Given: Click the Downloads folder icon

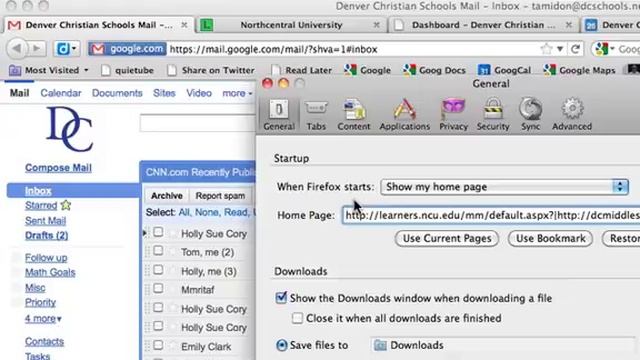Looking at the screenshot, I should [x=380, y=345].
